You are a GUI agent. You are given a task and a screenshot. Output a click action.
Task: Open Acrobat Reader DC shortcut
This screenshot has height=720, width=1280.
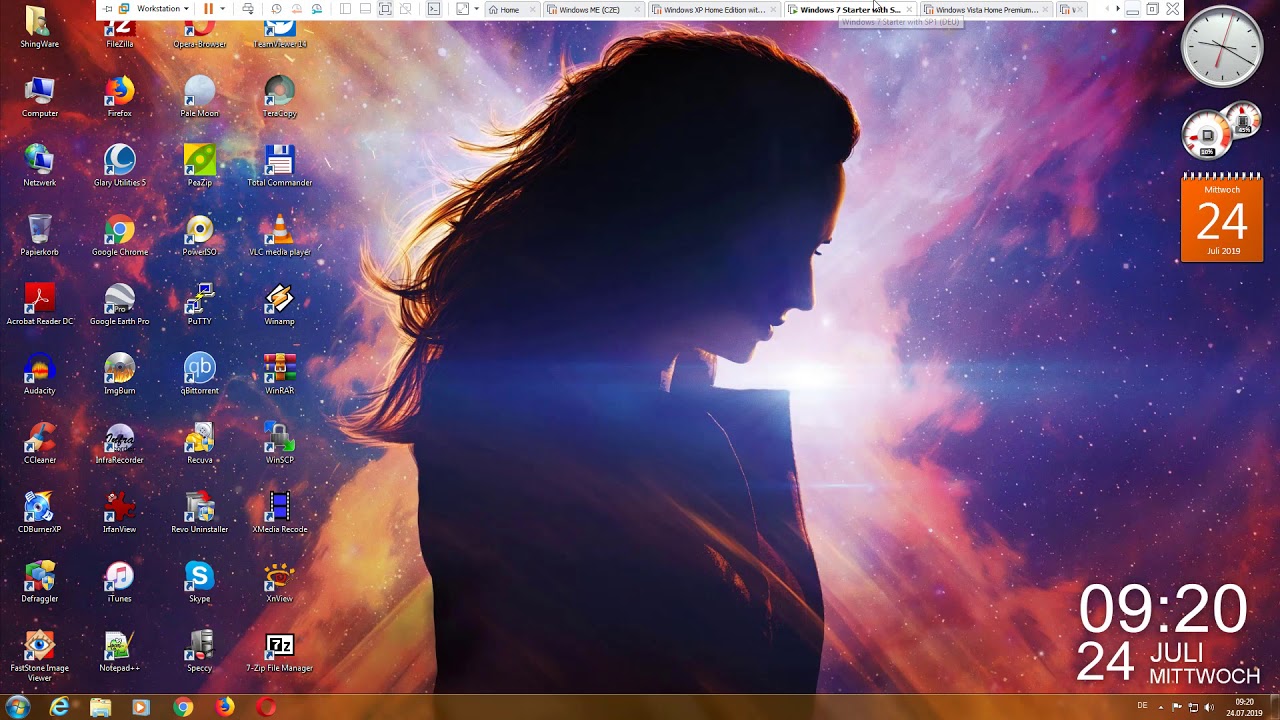pos(39,305)
